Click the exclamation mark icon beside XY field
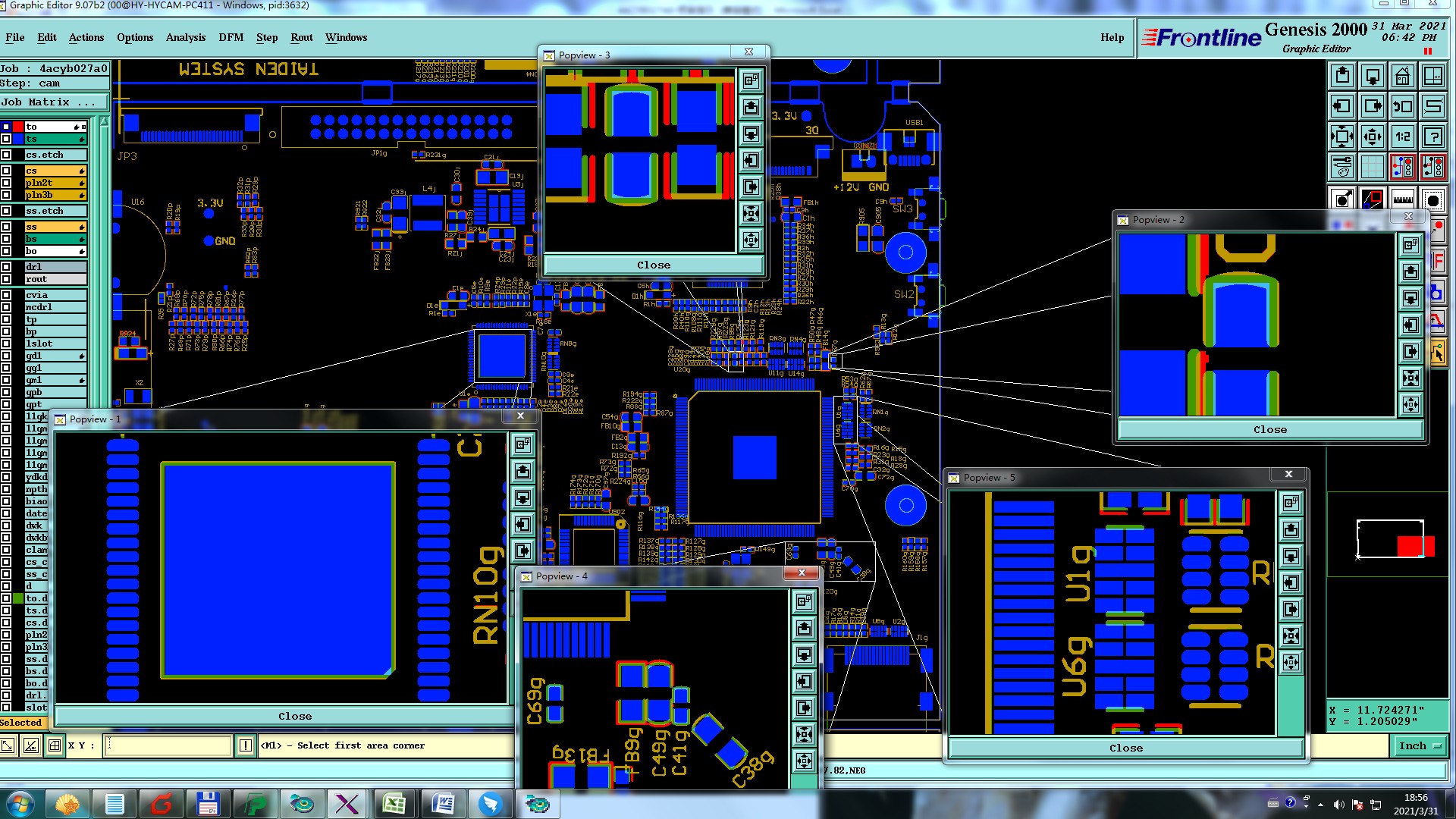Viewport: 1456px width, 819px height. [246, 745]
